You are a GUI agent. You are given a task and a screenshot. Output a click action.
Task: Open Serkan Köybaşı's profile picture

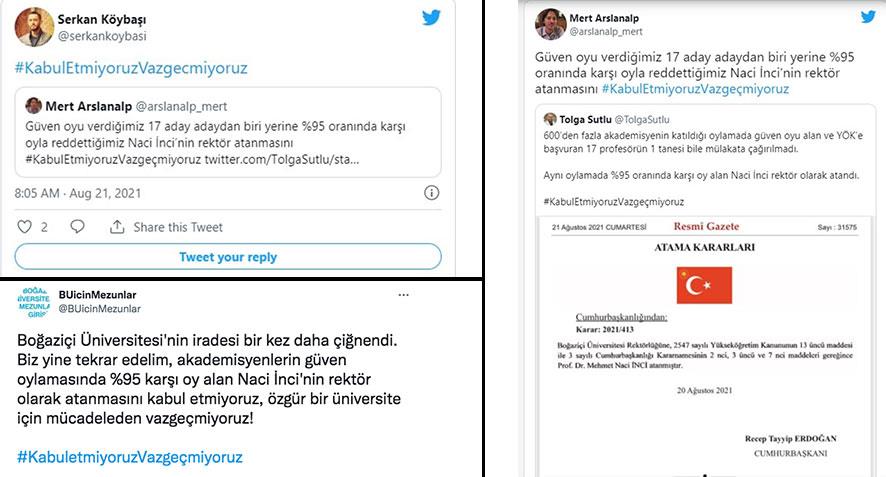click(x=34, y=27)
